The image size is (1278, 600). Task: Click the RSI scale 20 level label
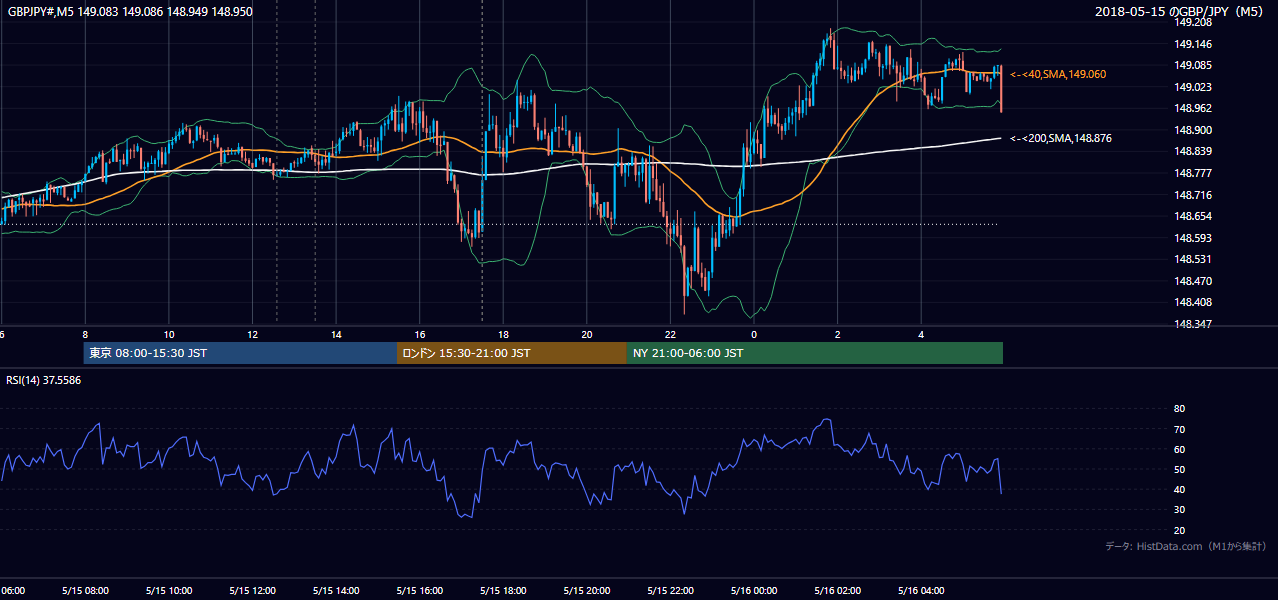point(1179,530)
